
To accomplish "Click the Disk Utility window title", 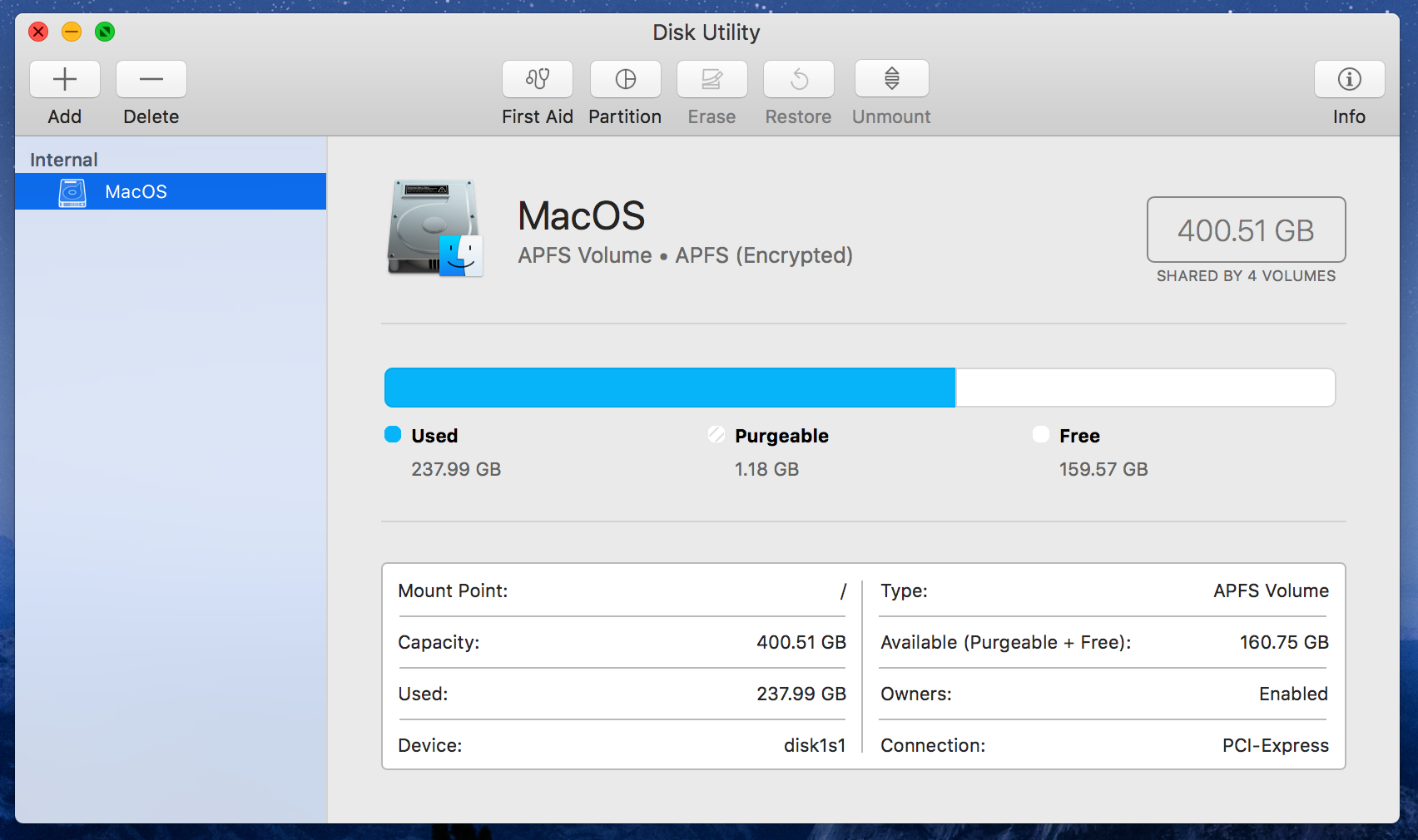I will (707, 32).
